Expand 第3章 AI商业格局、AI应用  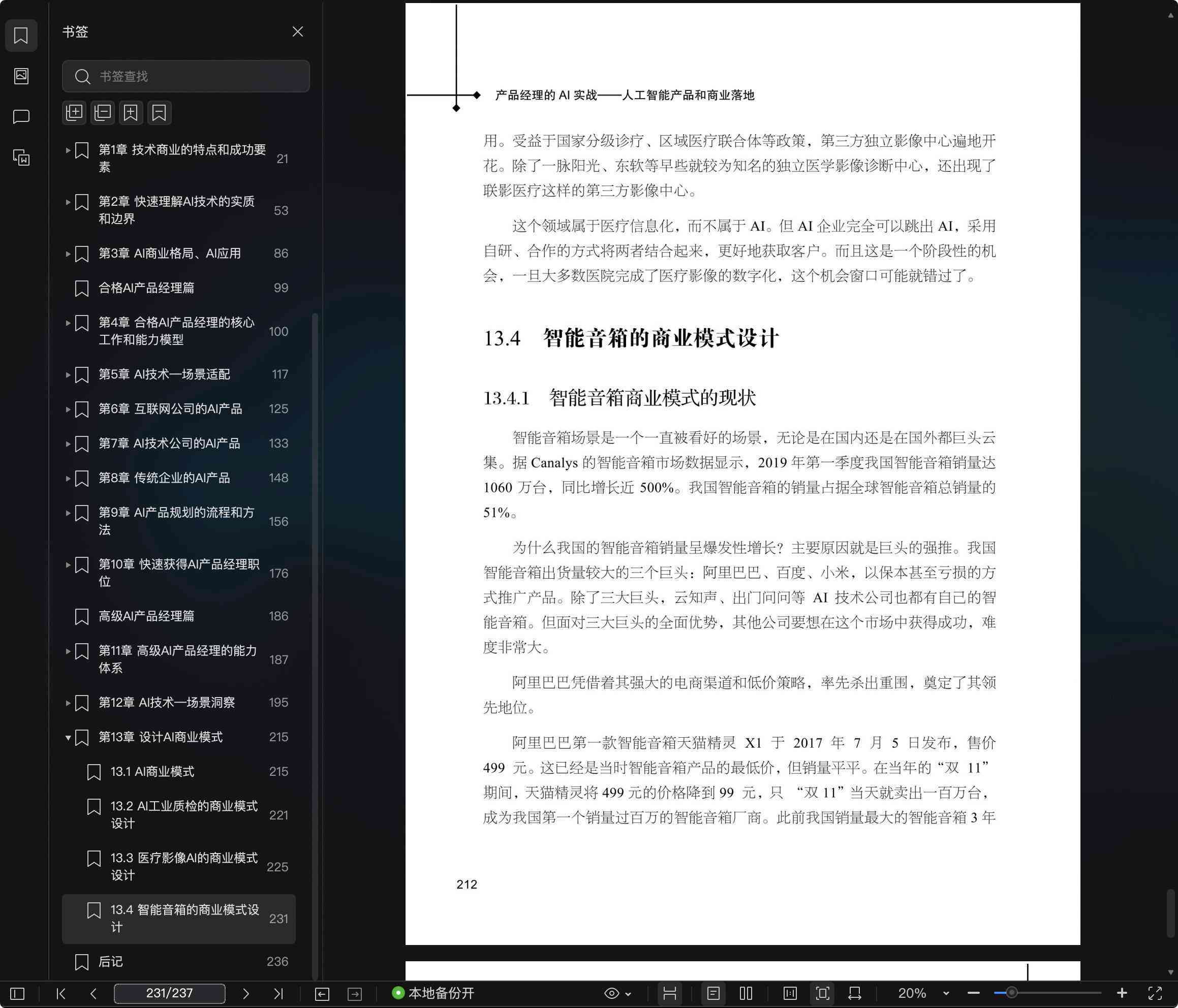(68, 254)
